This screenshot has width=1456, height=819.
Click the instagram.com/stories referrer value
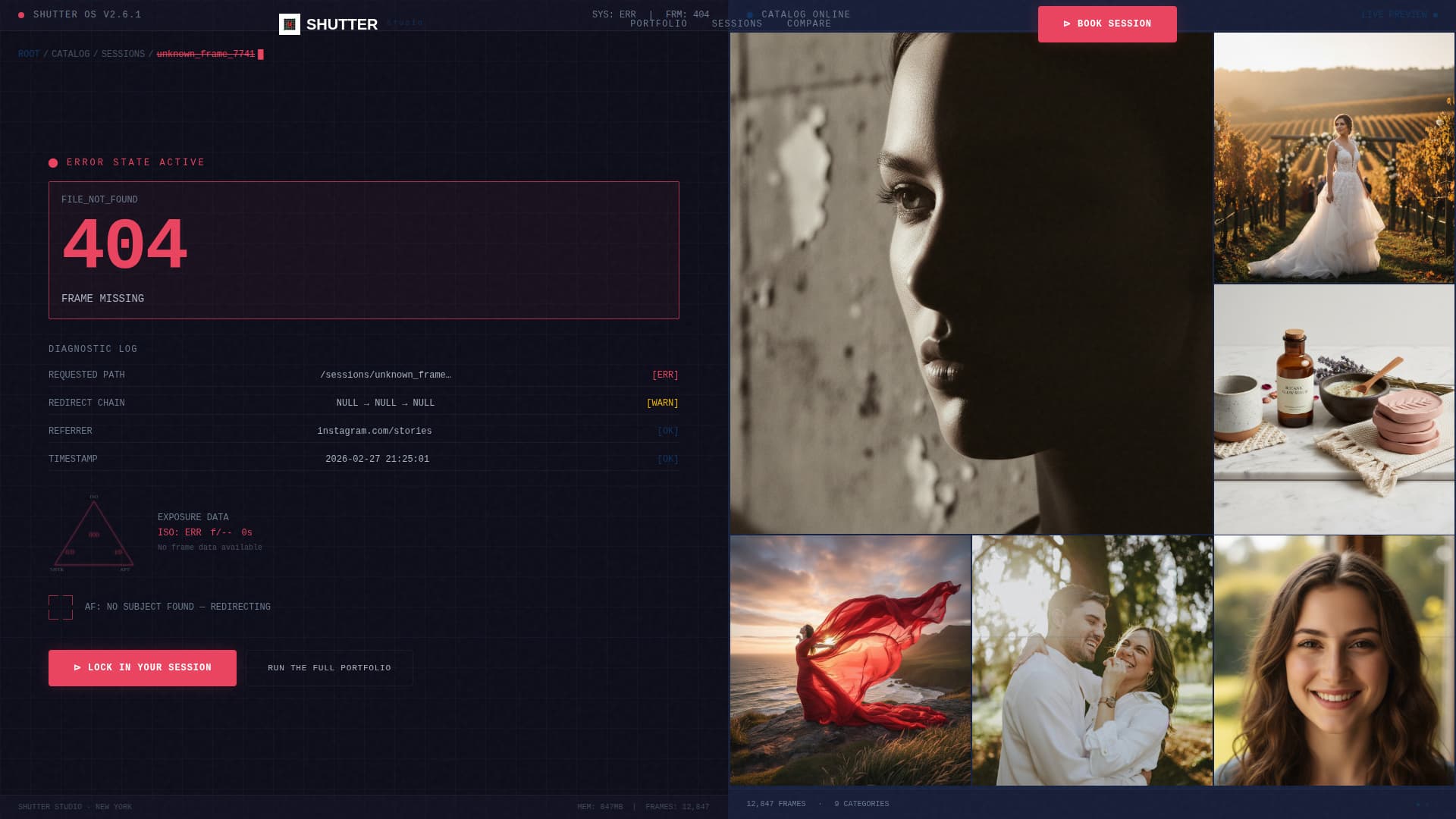(375, 431)
